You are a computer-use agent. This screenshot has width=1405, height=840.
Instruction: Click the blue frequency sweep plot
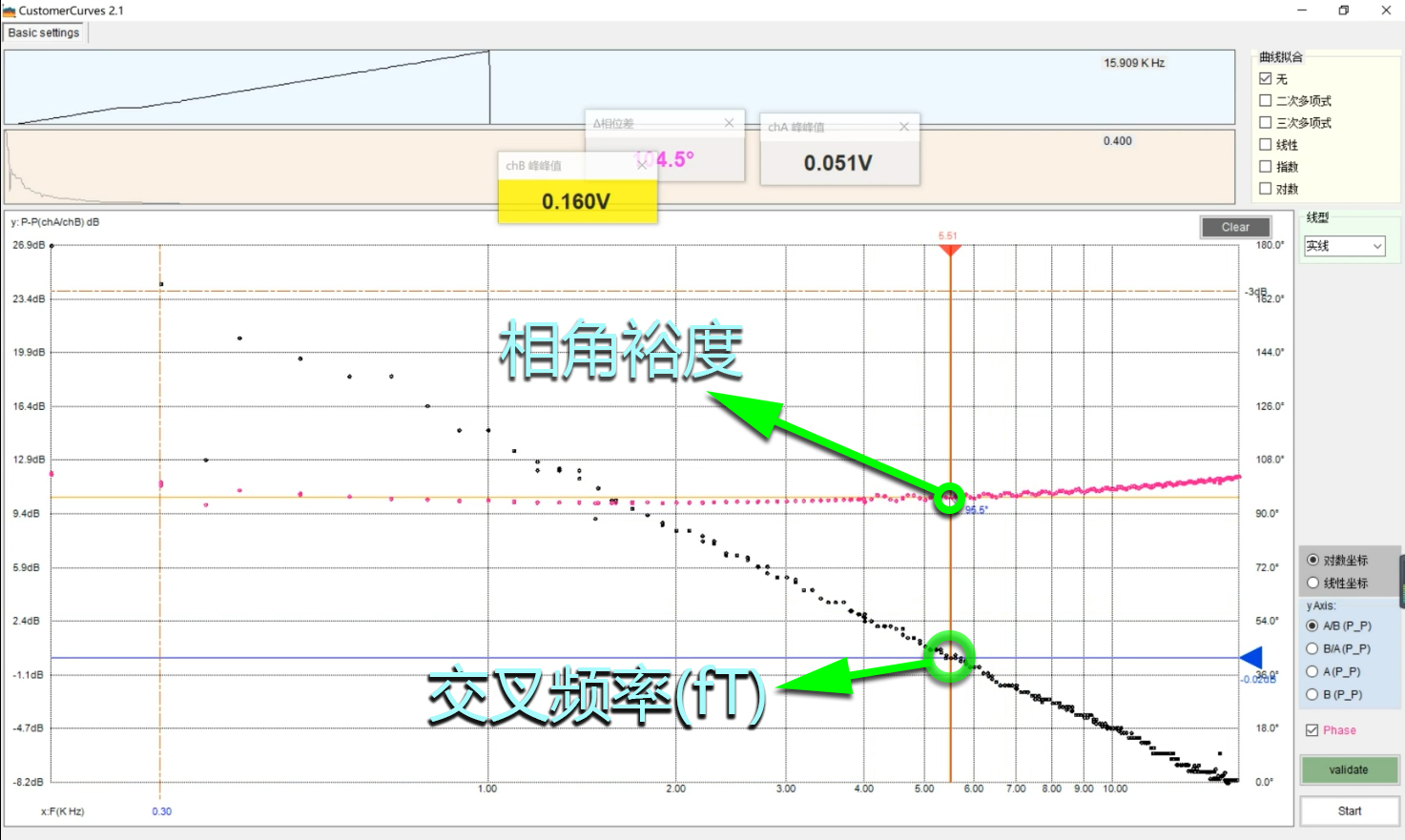619,87
